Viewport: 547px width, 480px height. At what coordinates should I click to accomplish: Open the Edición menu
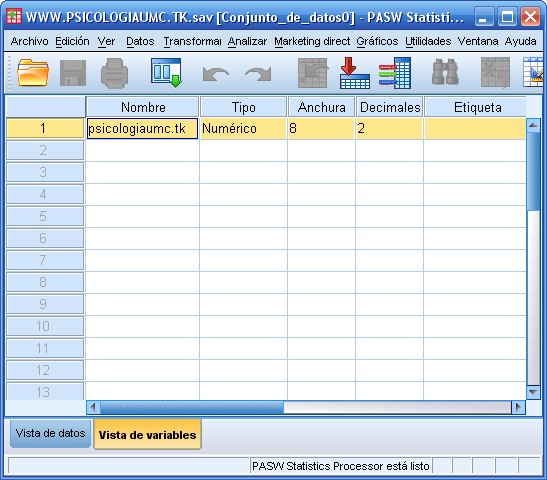tap(72, 41)
